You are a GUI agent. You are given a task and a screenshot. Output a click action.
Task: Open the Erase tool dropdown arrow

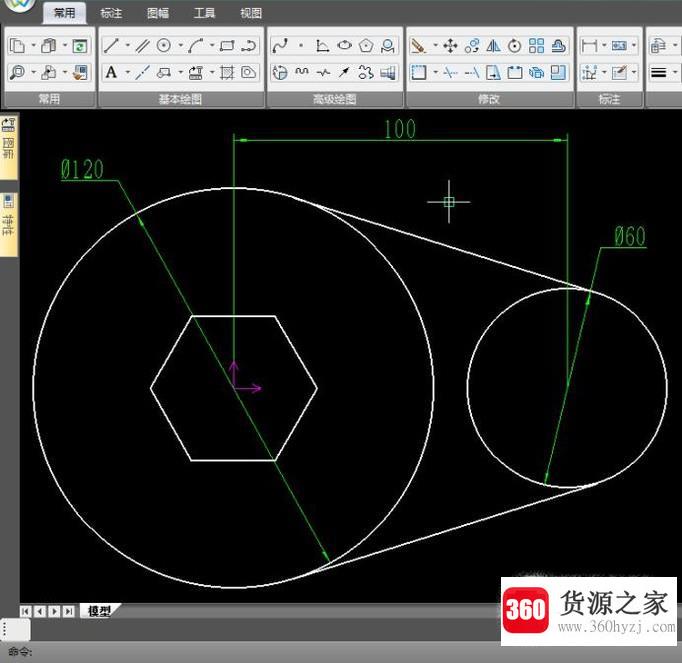435,45
